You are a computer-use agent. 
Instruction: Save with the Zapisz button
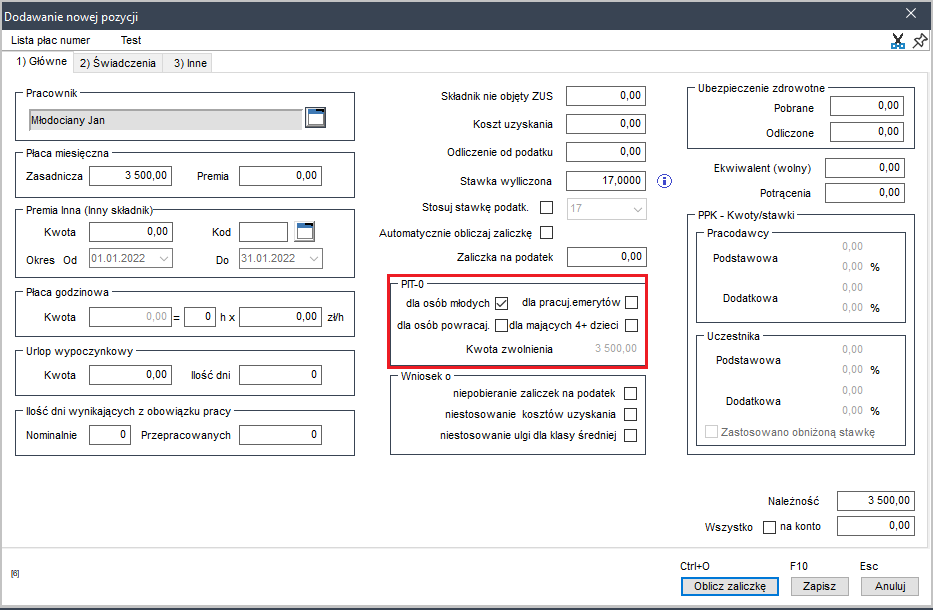point(819,586)
